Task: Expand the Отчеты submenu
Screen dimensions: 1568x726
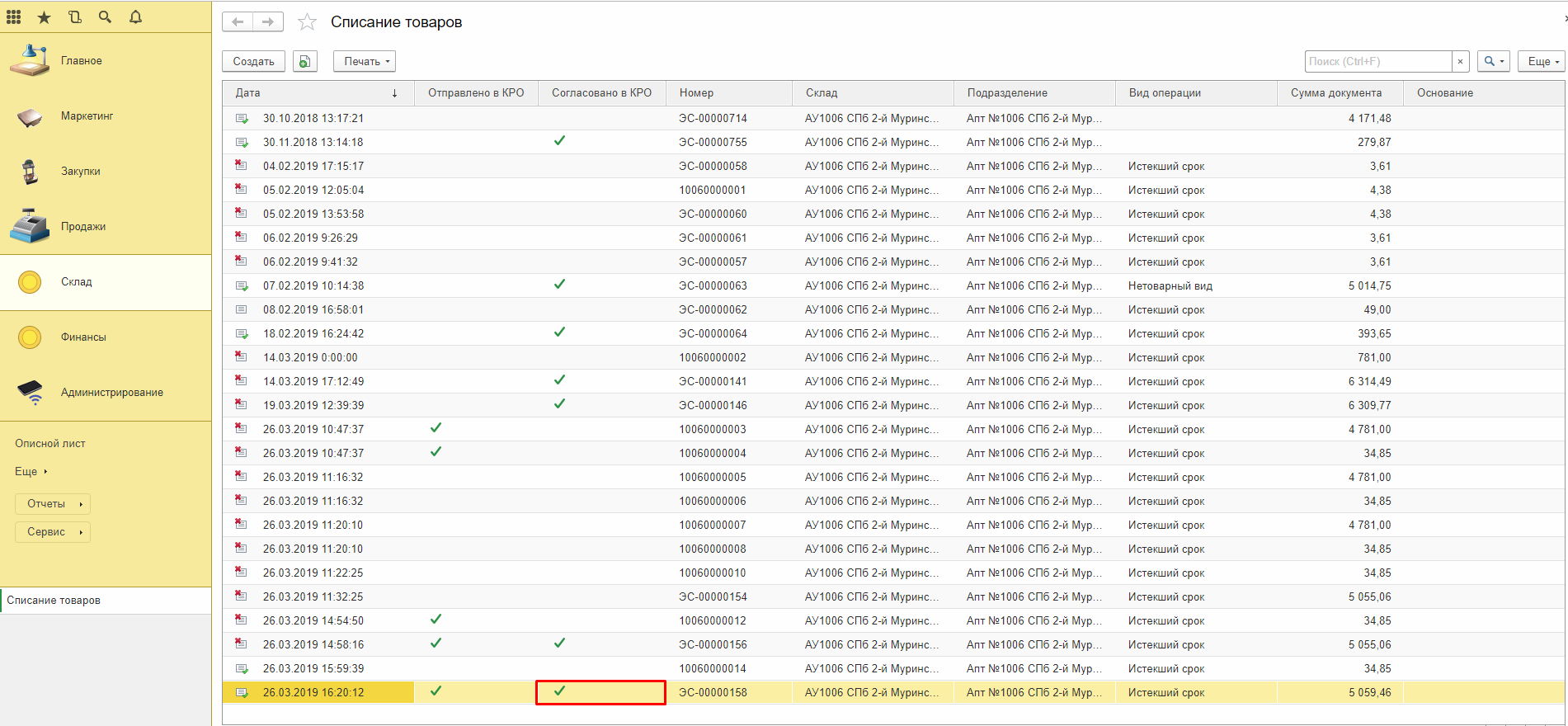Action: (x=53, y=503)
